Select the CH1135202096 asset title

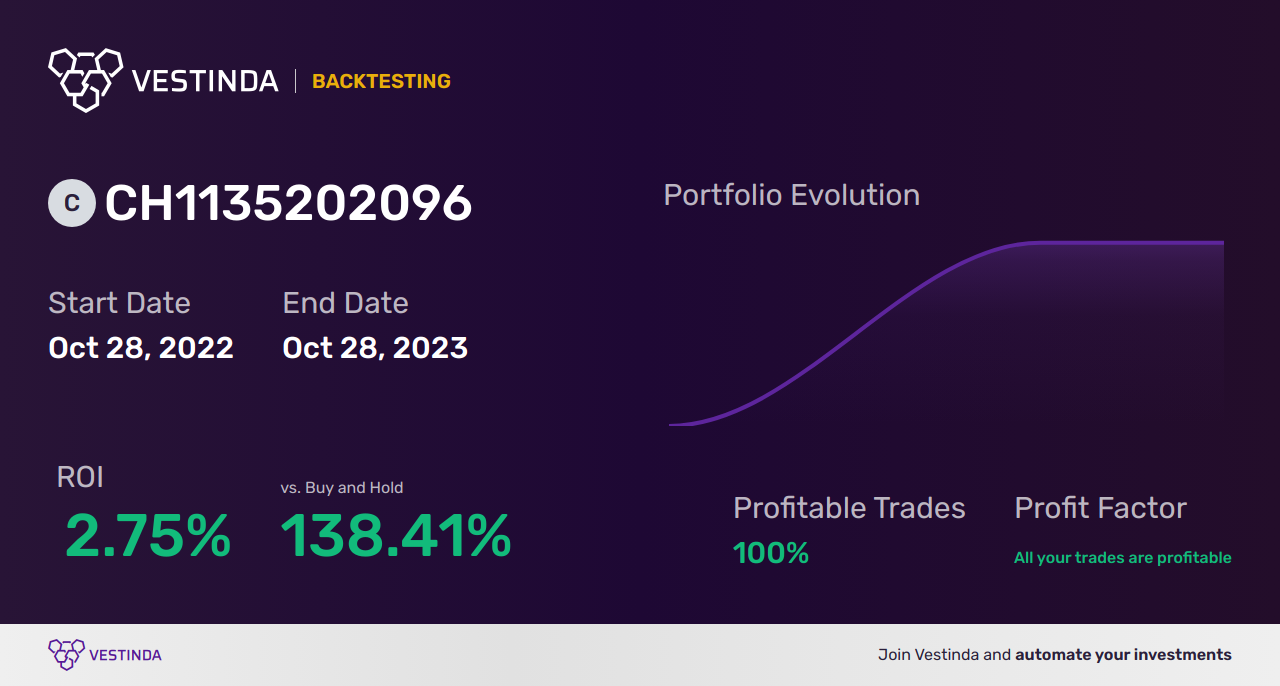pos(288,203)
